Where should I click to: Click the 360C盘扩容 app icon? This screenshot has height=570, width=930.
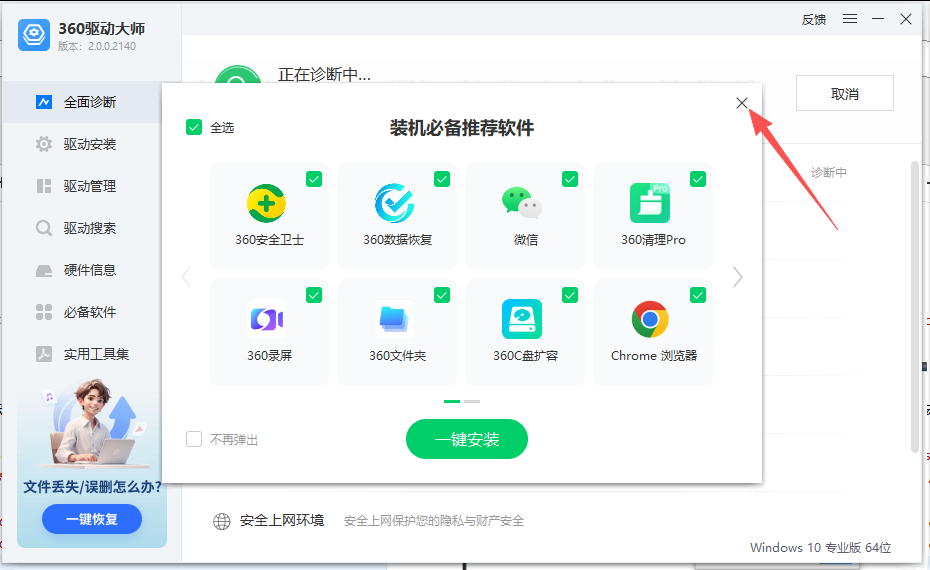(522, 319)
